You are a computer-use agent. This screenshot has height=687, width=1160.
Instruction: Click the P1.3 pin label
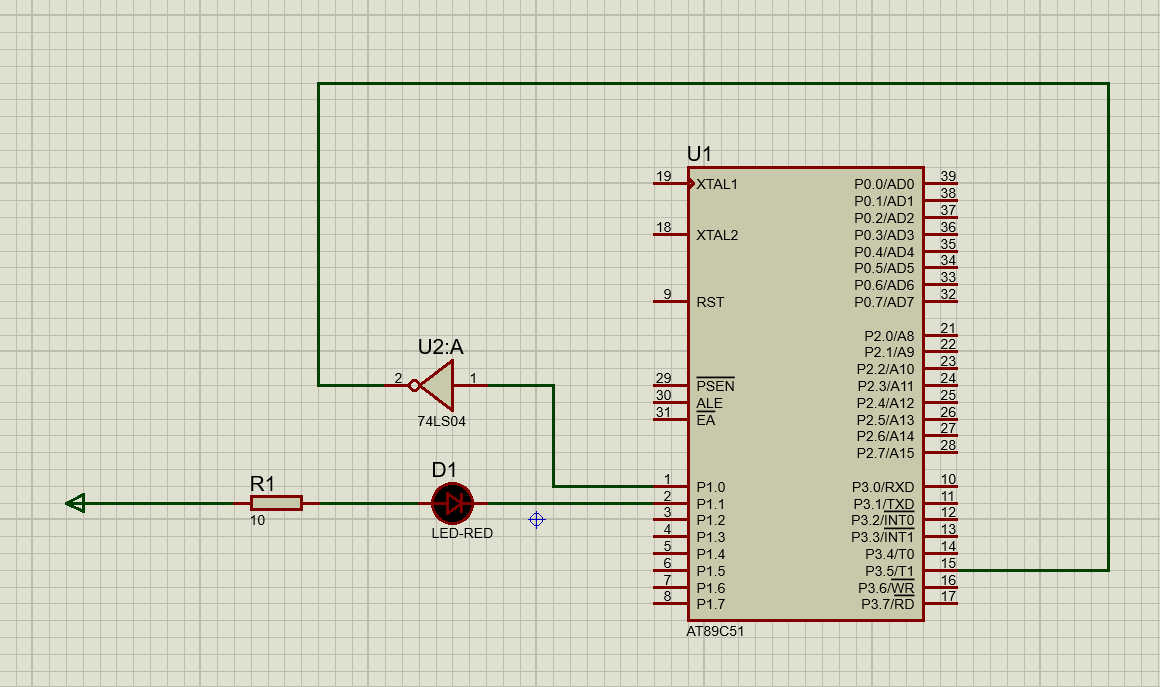(710, 538)
